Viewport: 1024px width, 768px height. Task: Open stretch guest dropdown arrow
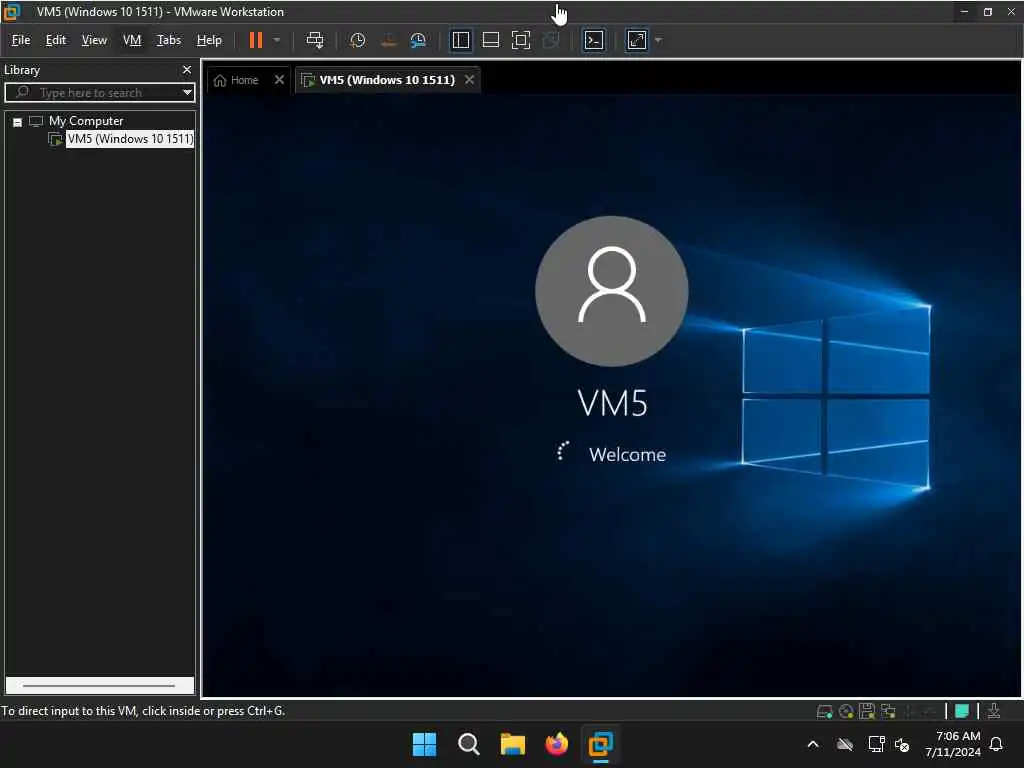click(658, 40)
